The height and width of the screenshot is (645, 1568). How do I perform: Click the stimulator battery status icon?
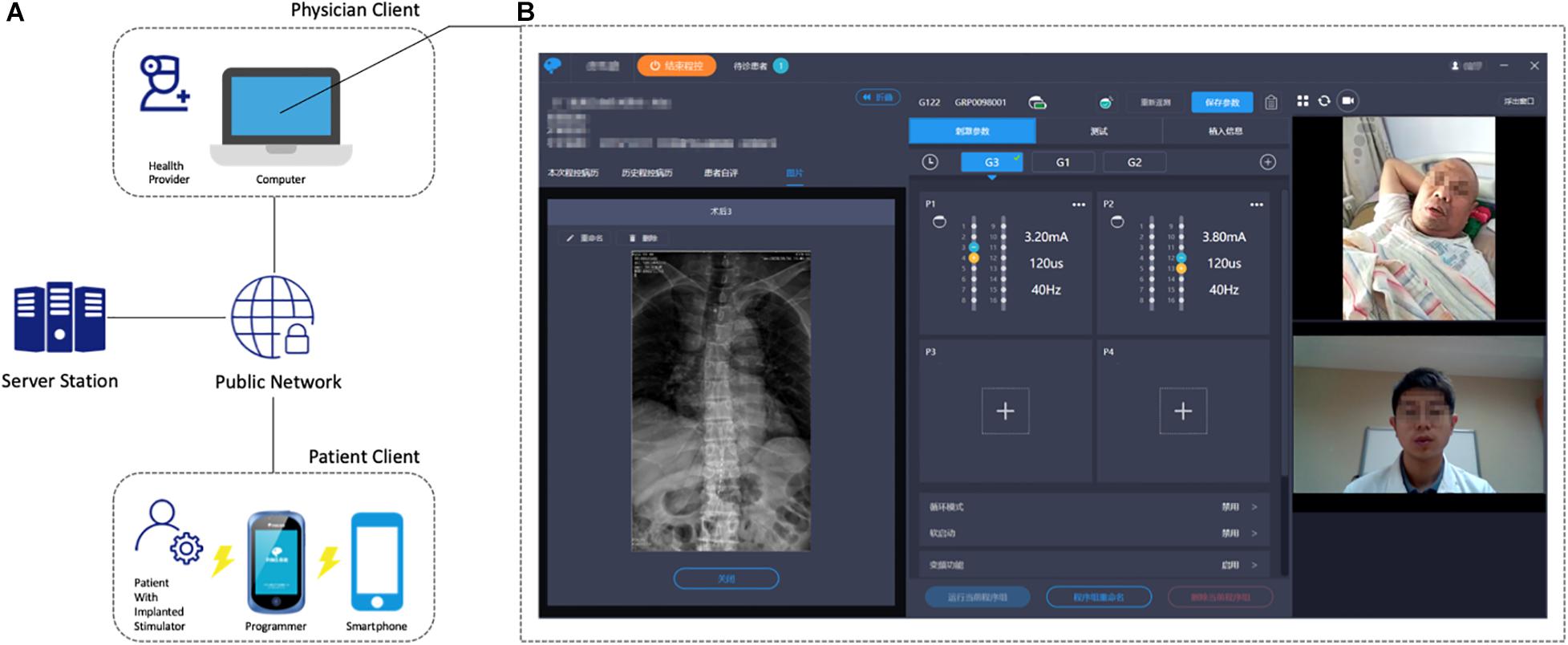[1037, 102]
